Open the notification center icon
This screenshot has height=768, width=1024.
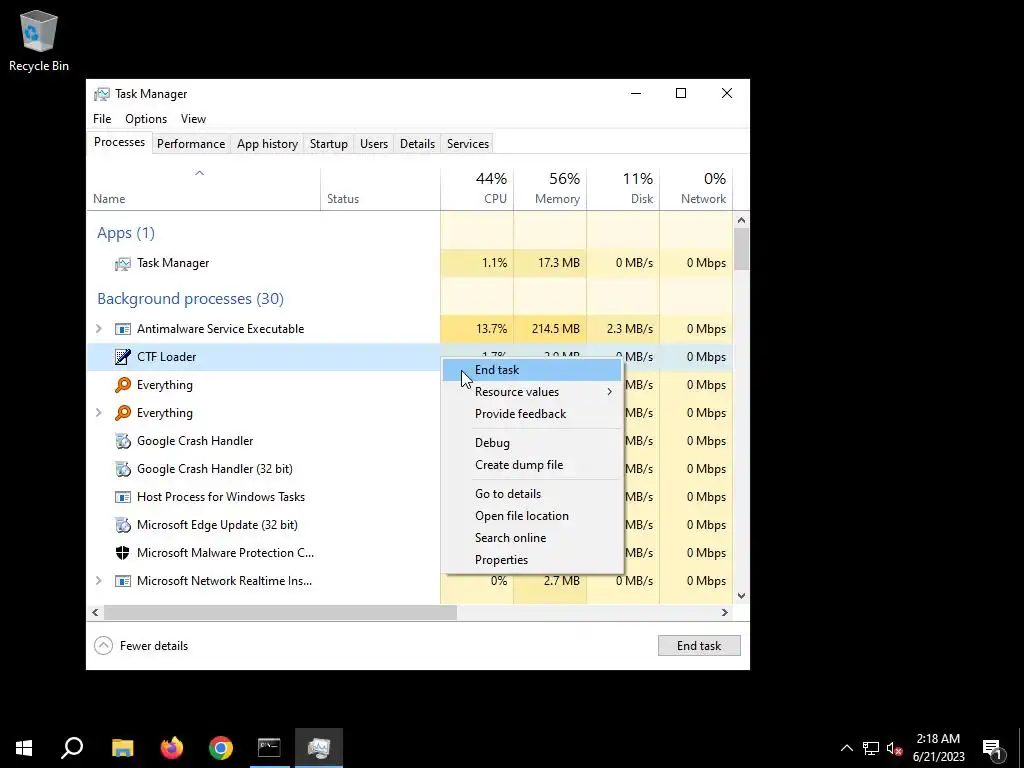coord(992,748)
